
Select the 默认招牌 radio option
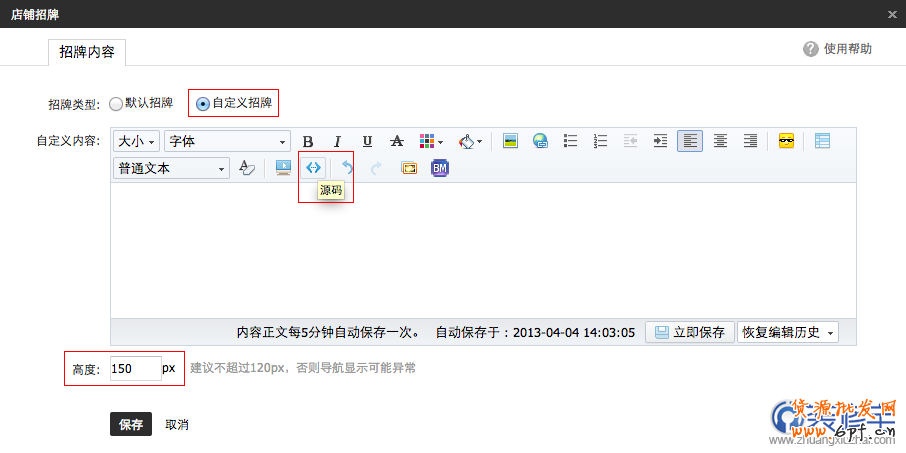(116, 103)
